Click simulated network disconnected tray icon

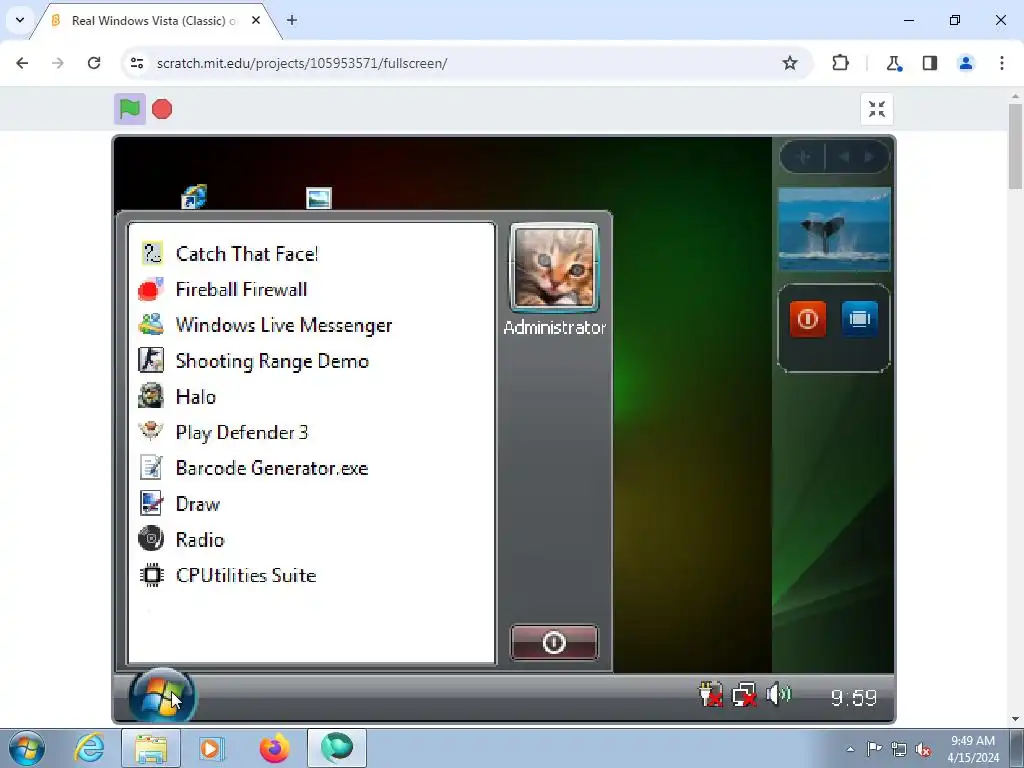(x=744, y=695)
